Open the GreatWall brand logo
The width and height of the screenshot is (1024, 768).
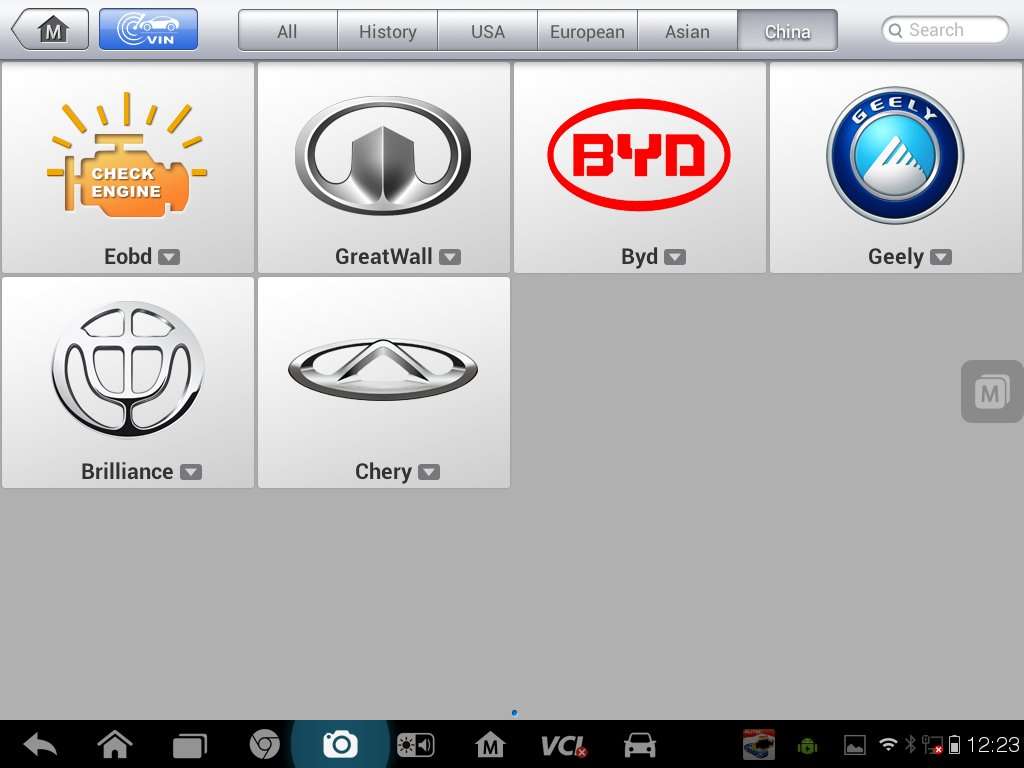pyautogui.click(x=383, y=155)
